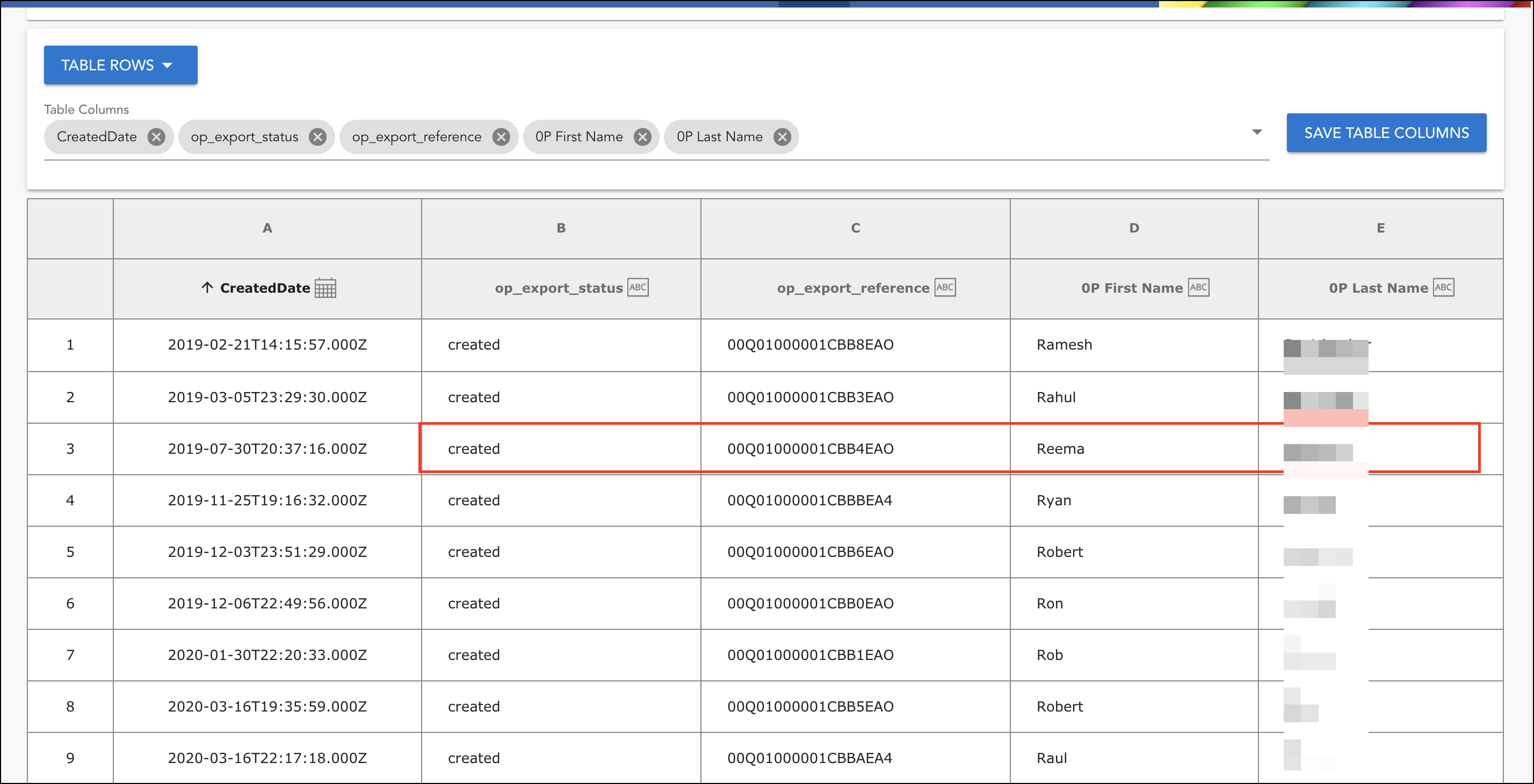
Task: Sort by the OP First Name column header
Action: pyautogui.click(x=1132, y=288)
